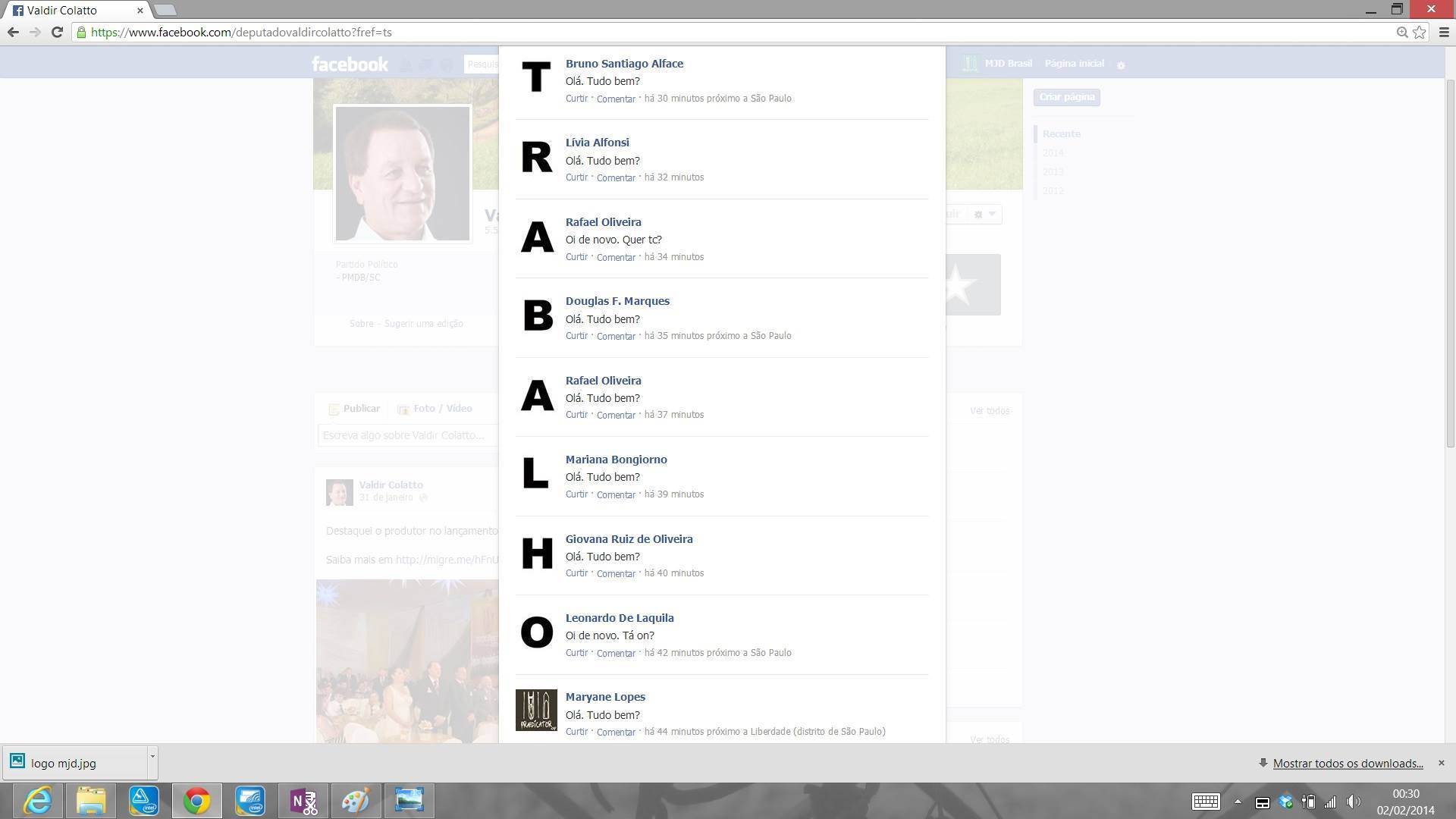Close the Valdir Colatto browser tab

coord(140,11)
